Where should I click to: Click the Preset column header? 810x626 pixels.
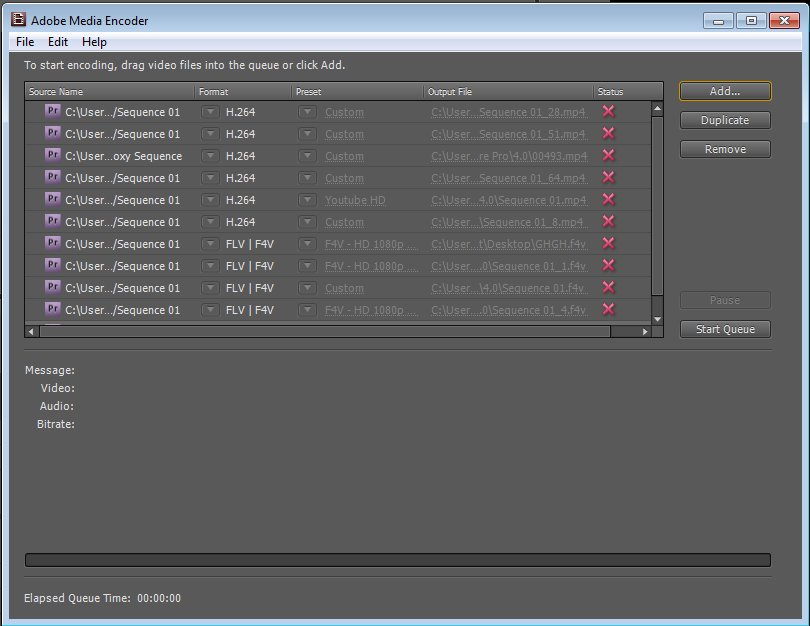point(357,91)
